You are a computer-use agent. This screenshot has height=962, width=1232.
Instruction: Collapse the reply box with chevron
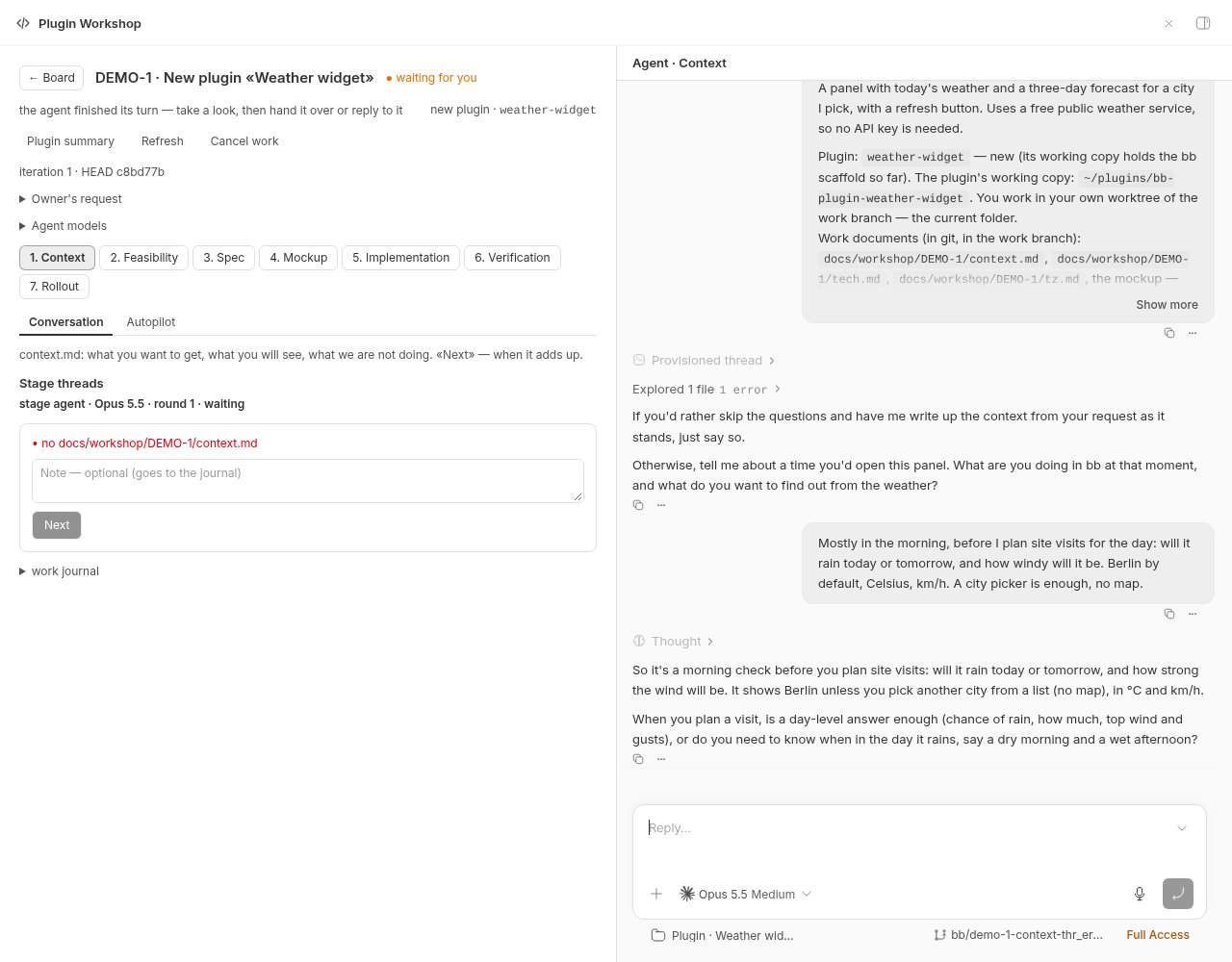(x=1182, y=828)
